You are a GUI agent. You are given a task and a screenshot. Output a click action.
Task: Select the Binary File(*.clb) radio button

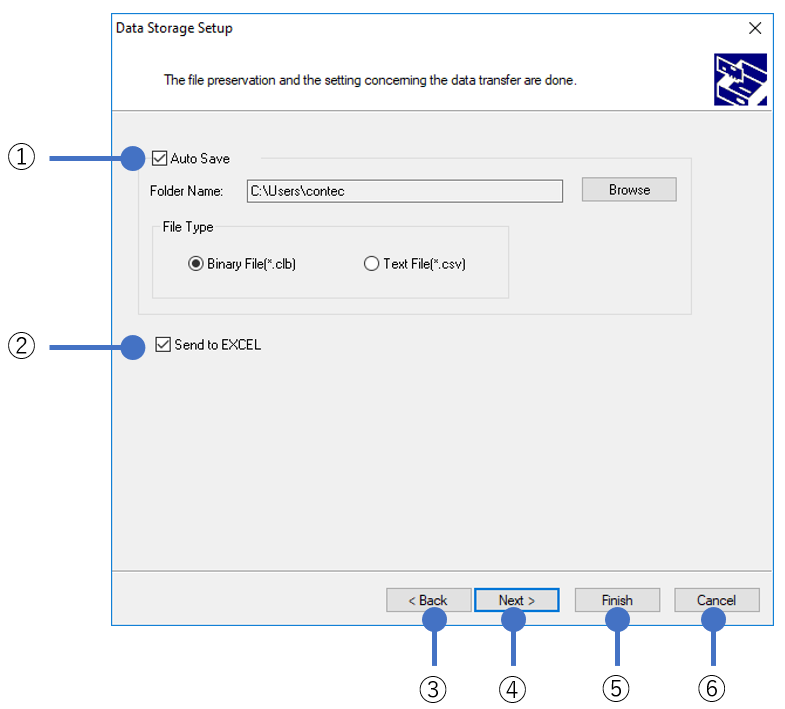tap(196, 264)
